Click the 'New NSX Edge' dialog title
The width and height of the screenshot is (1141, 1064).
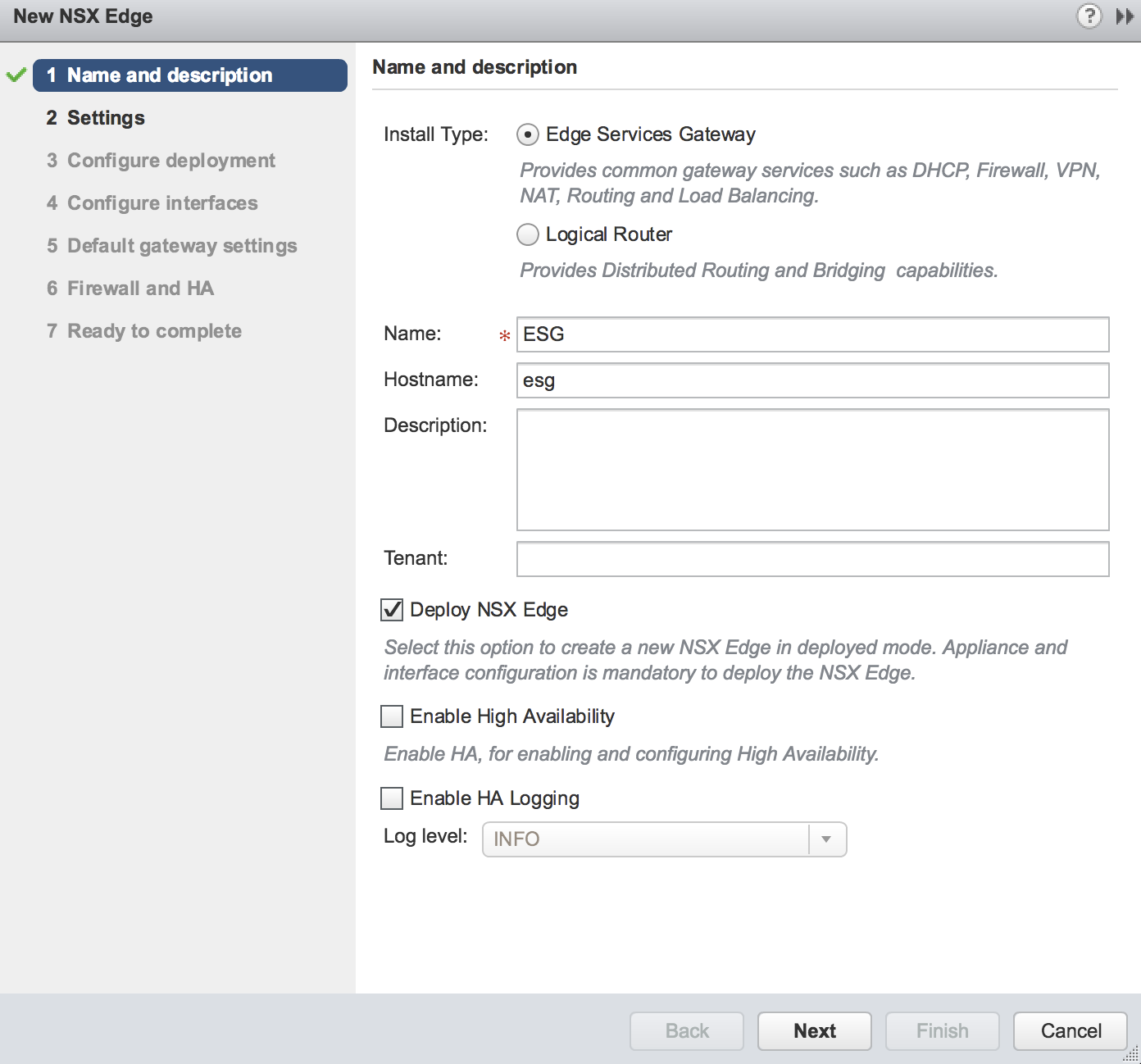[x=83, y=16]
